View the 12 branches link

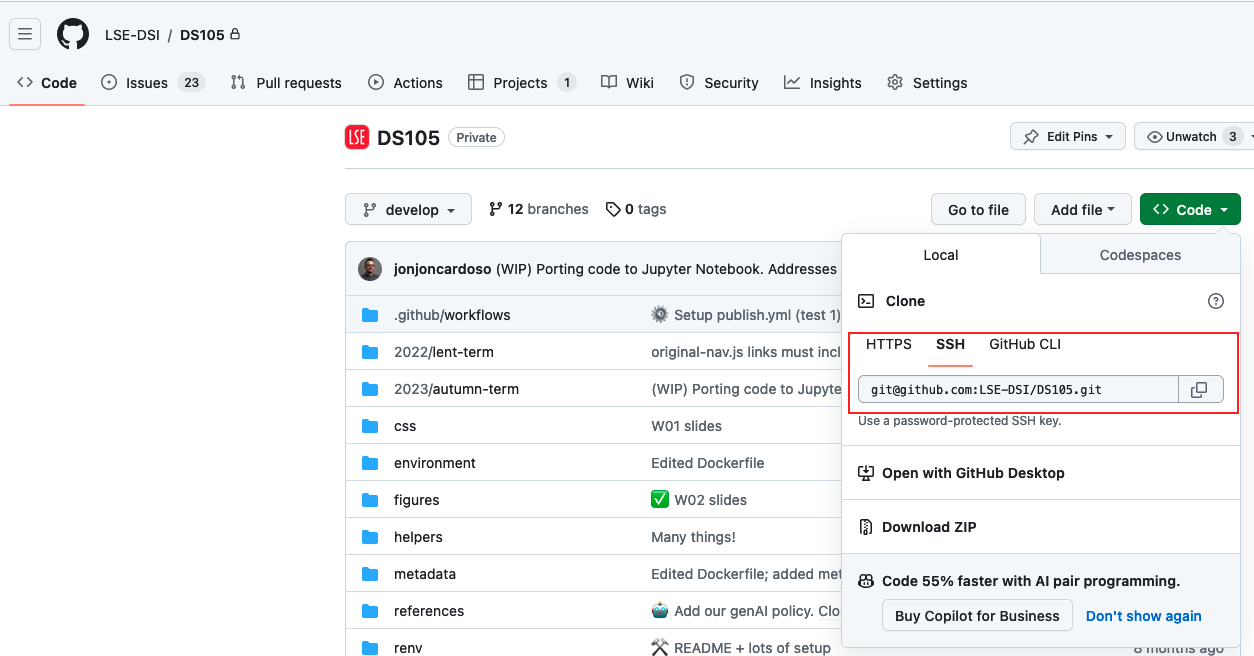[538, 209]
